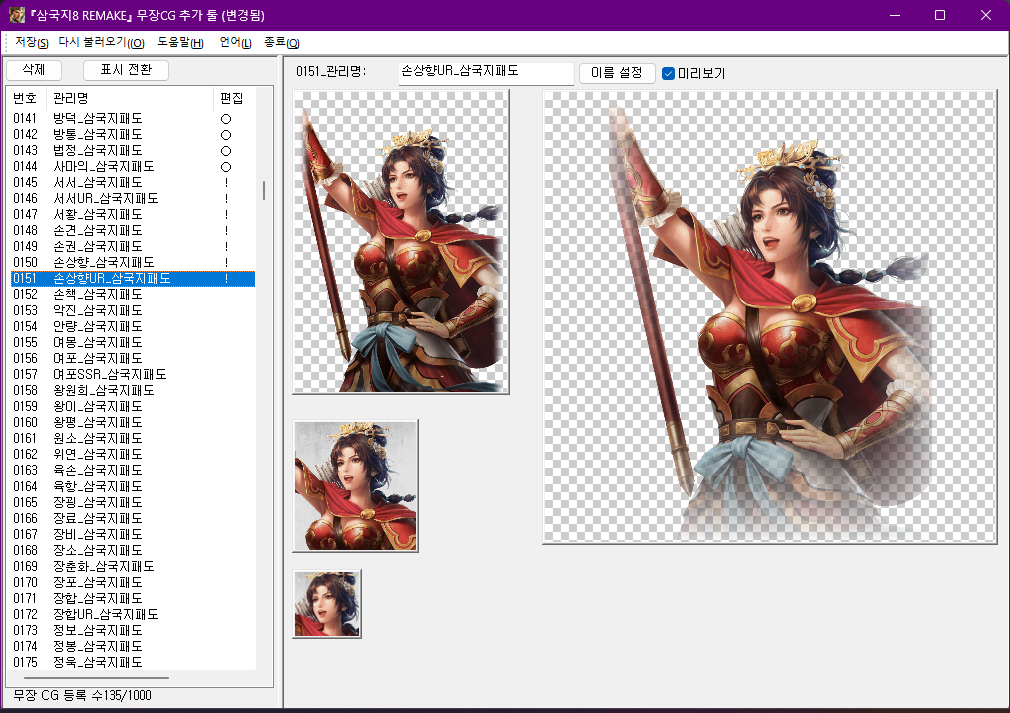Select row 0157 여포SSR_삼국지패도
Screen dimensions: 1010x713
tap(133, 374)
